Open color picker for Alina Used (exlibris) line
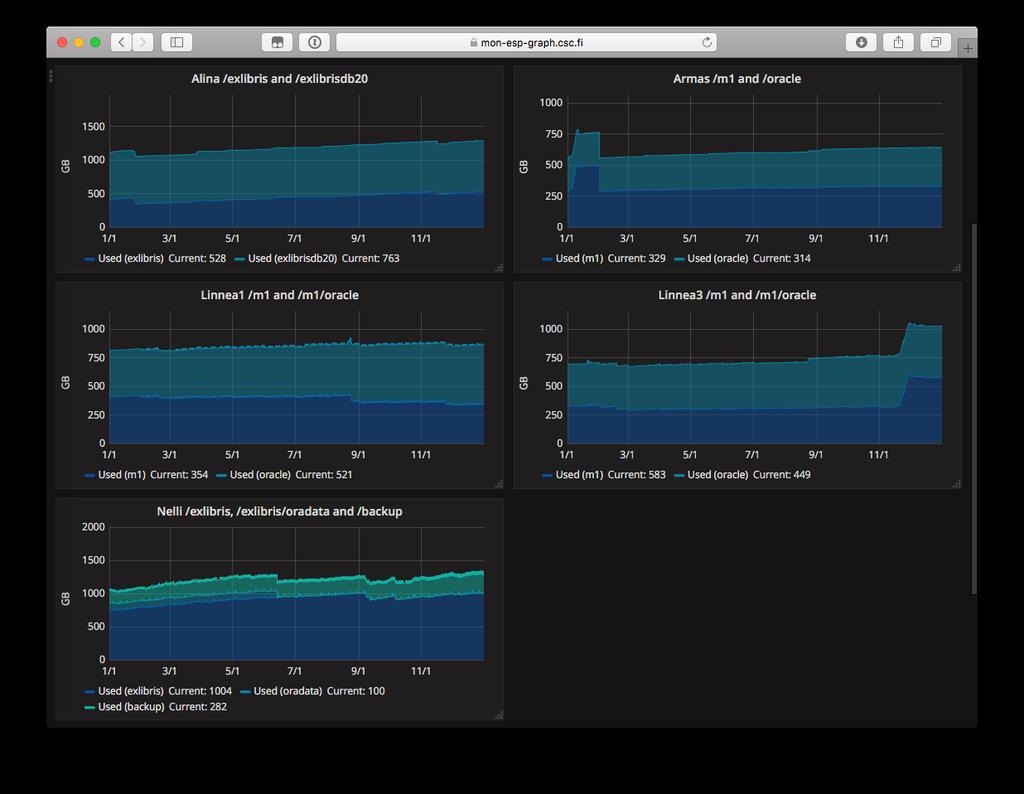Screen dimensions: 1024x794 tap(90, 259)
